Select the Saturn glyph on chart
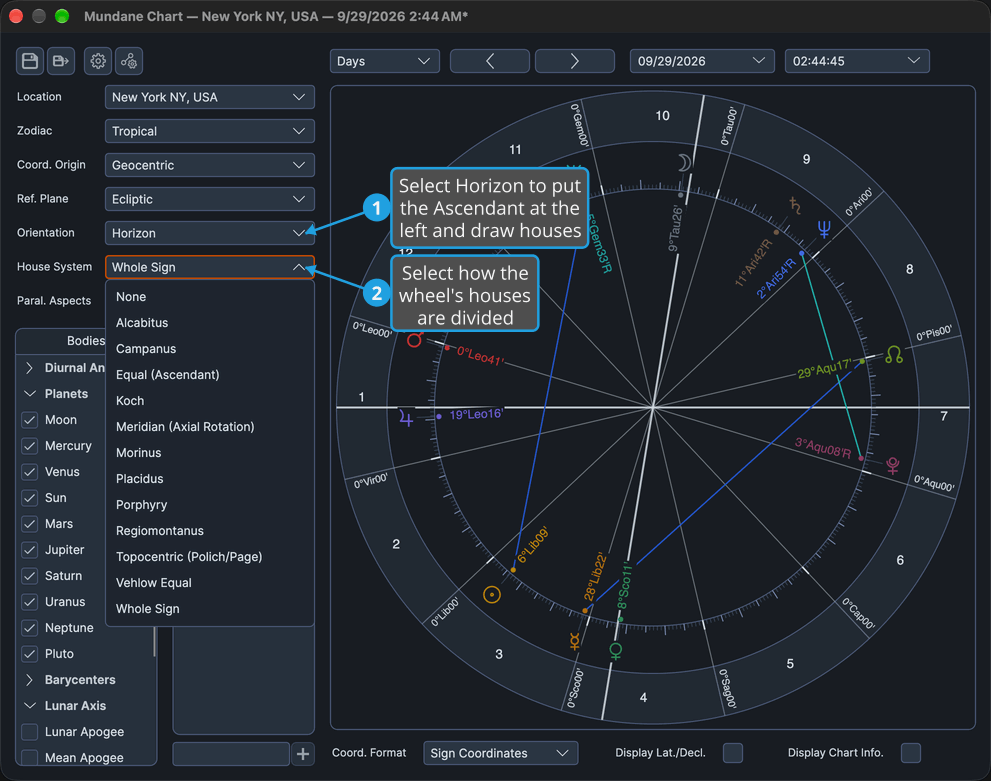The image size is (991, 781). [x=794, y=205]
